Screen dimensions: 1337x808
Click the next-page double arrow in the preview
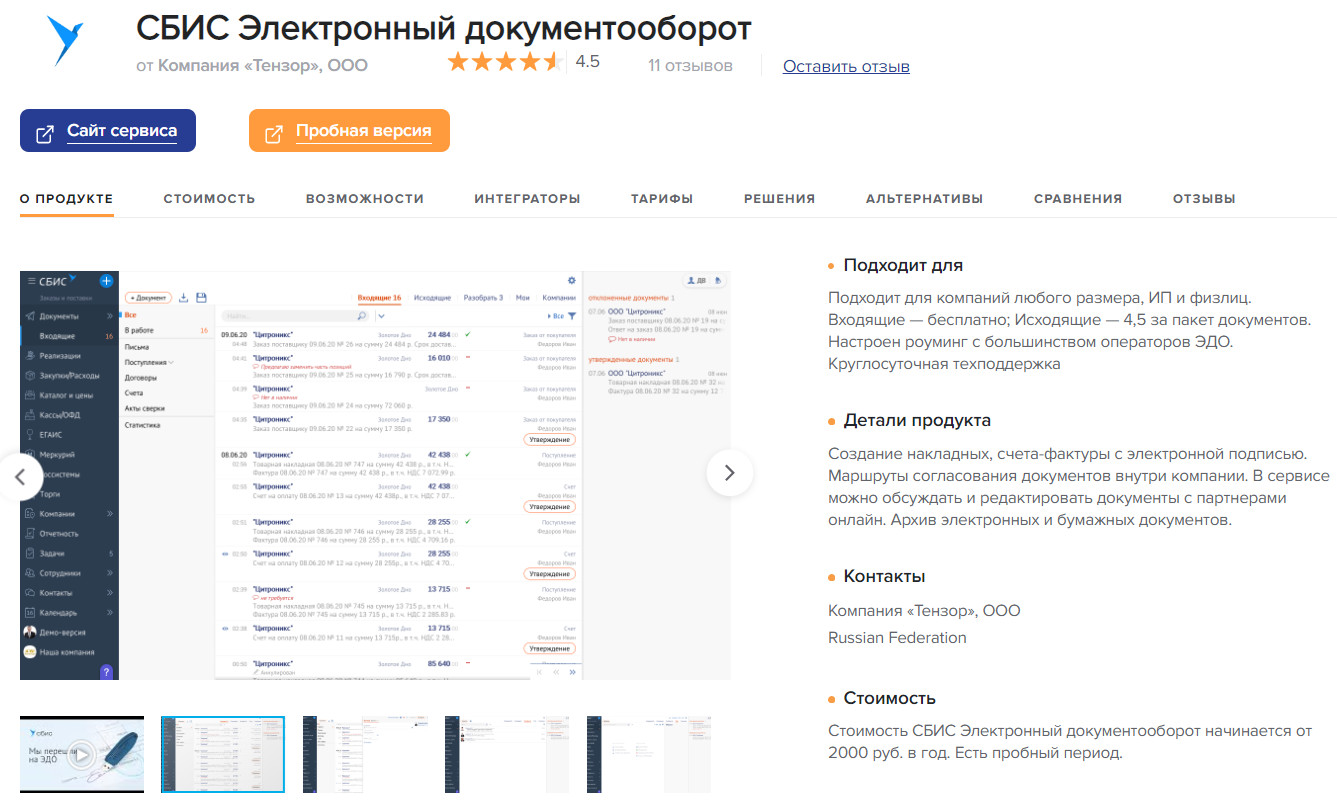point(572,673)
